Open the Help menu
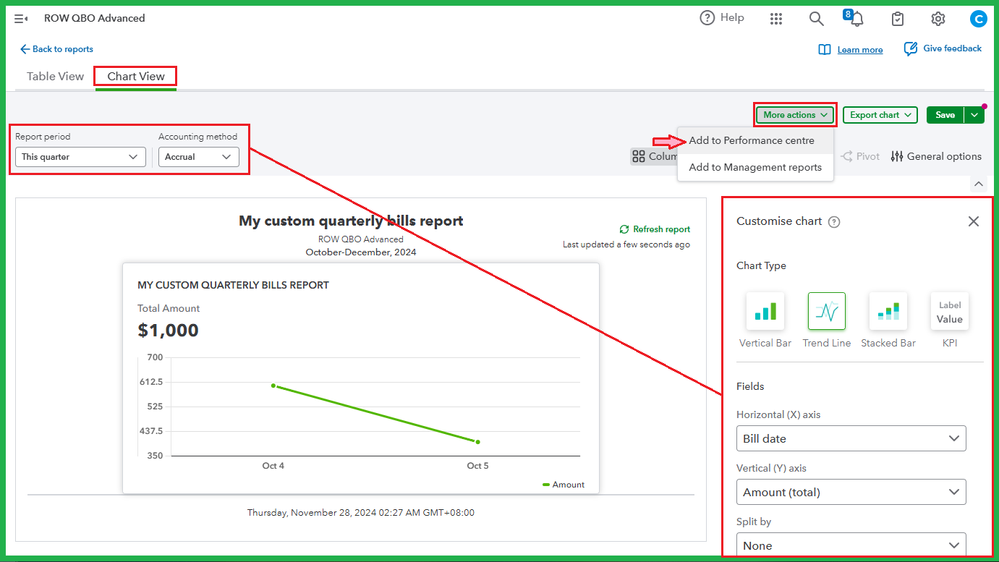This screenshot has height=562, width=999. [722, 18]
